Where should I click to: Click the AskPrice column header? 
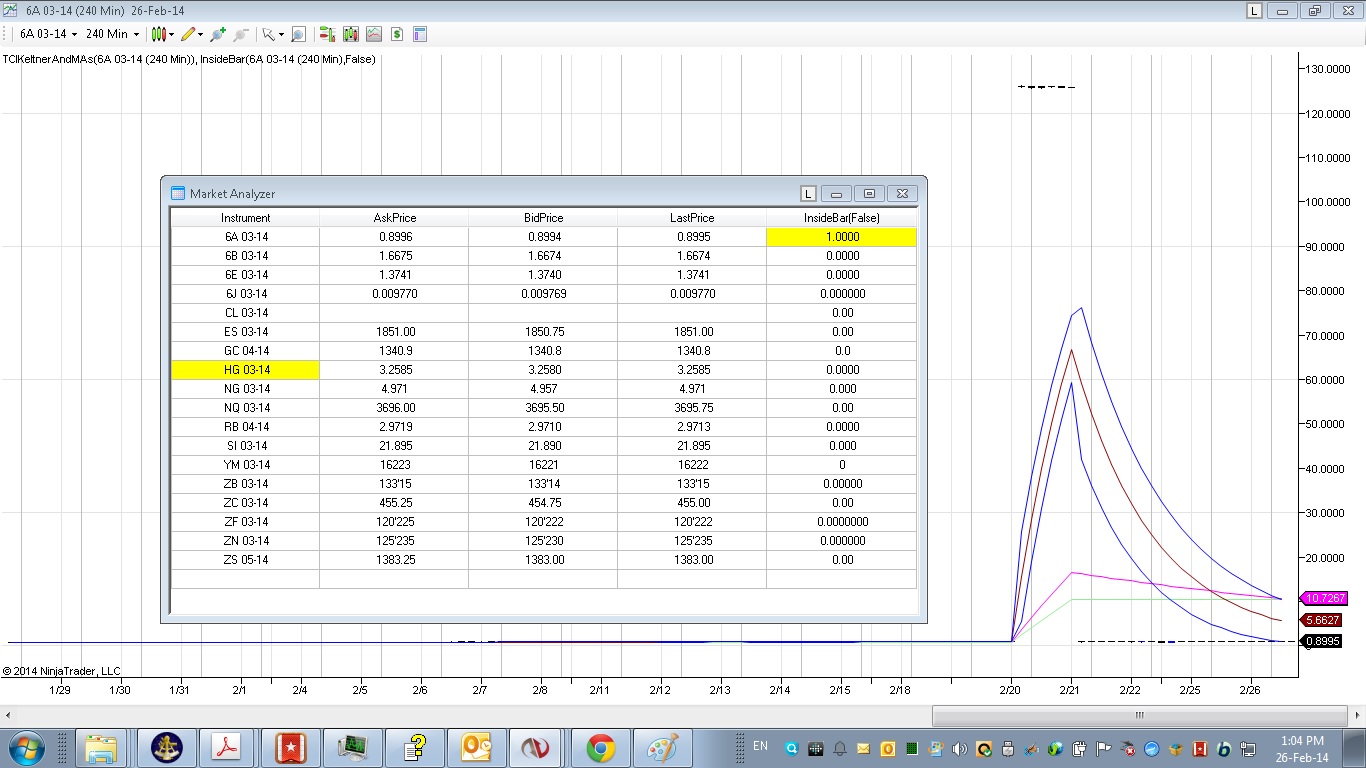click(394, 218)
